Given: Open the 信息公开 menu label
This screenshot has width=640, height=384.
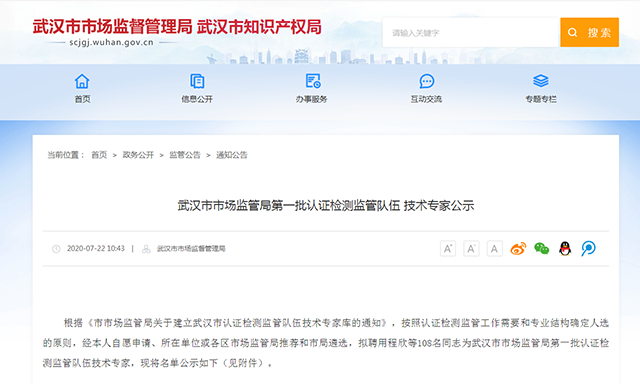Looking at the screenshot, I should click(197, 99).
